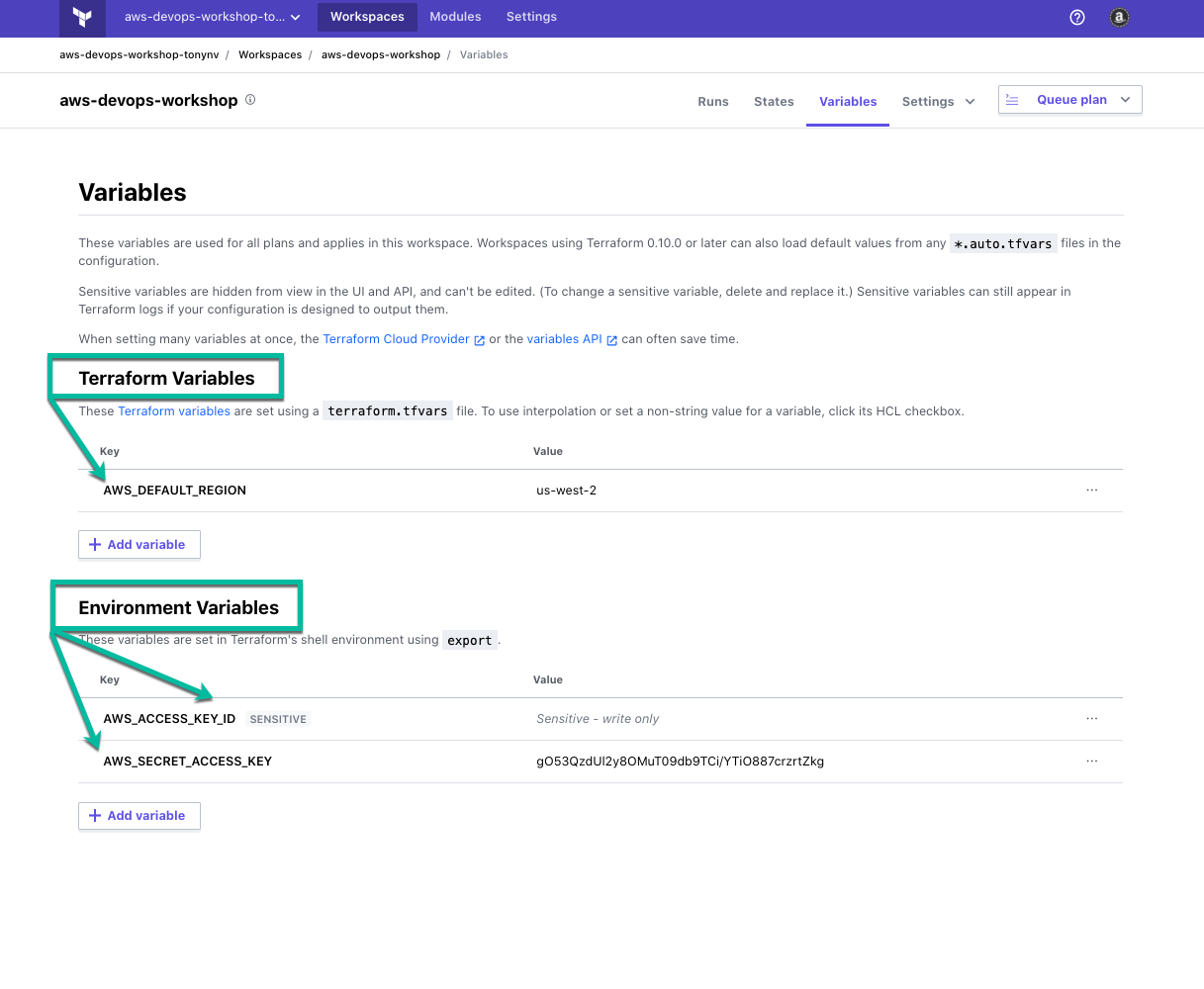1204x989 pixels.
Task: Open actions menu for AWS_DEFAULT_REGION row
Action: point(1091,491)
